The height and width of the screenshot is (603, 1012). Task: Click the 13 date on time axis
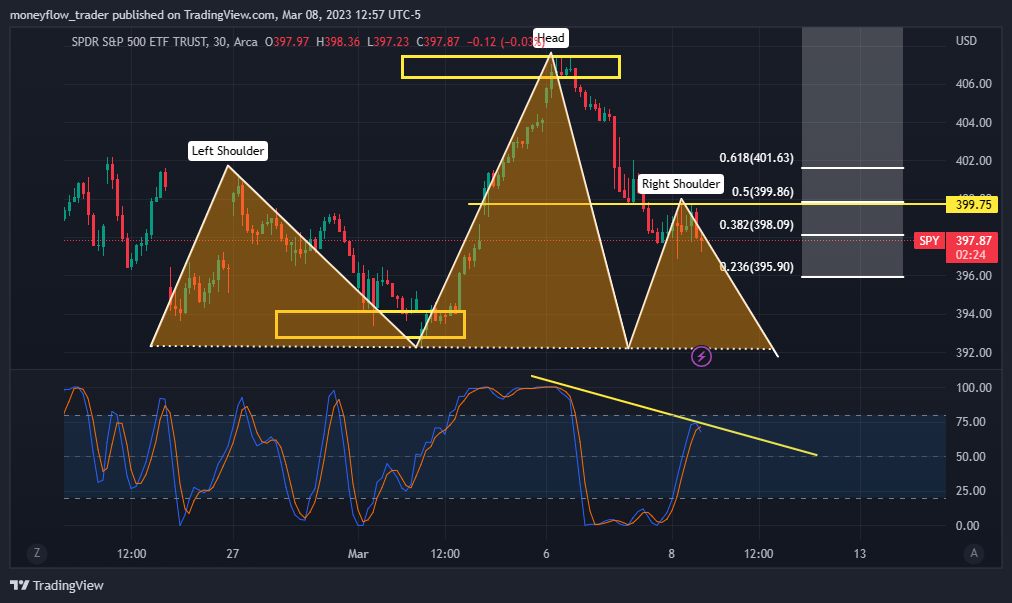pyautogui.click(x=860, y=554)
